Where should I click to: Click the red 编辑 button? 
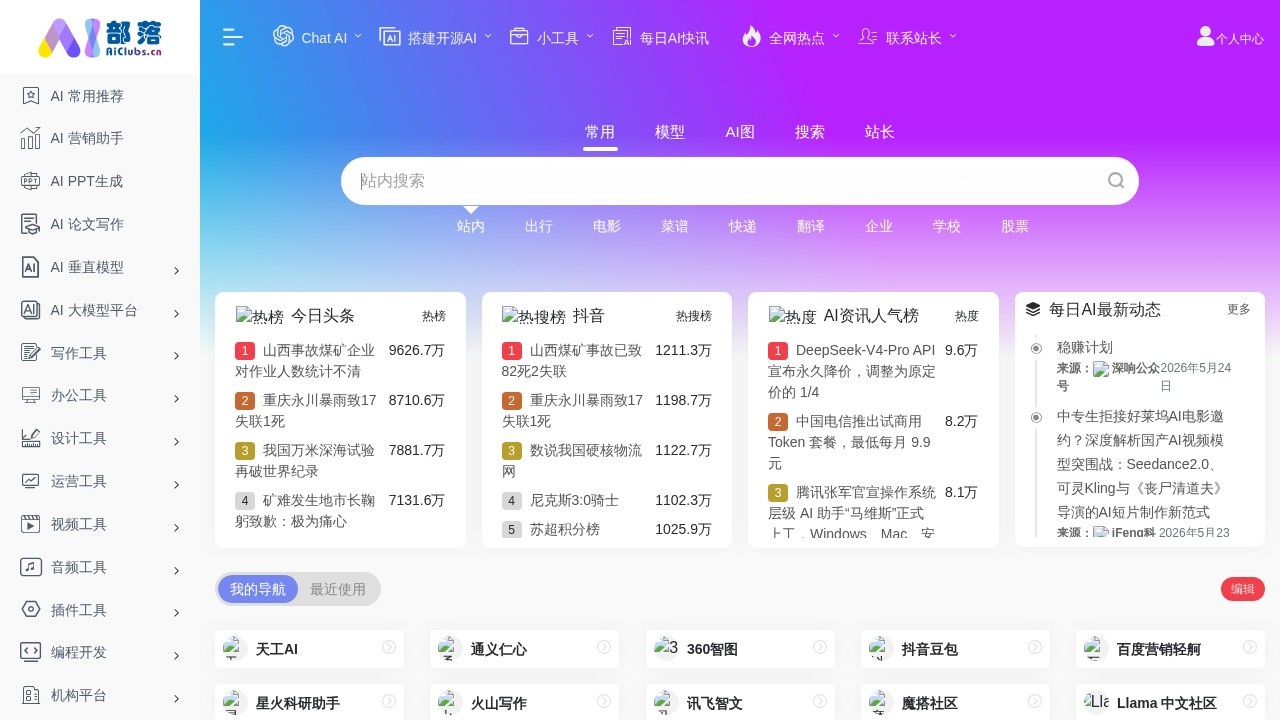point(1243,589)
